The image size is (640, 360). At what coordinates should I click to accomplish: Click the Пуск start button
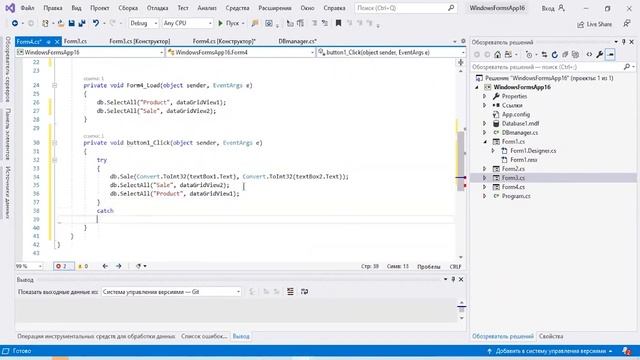point(231,23)
